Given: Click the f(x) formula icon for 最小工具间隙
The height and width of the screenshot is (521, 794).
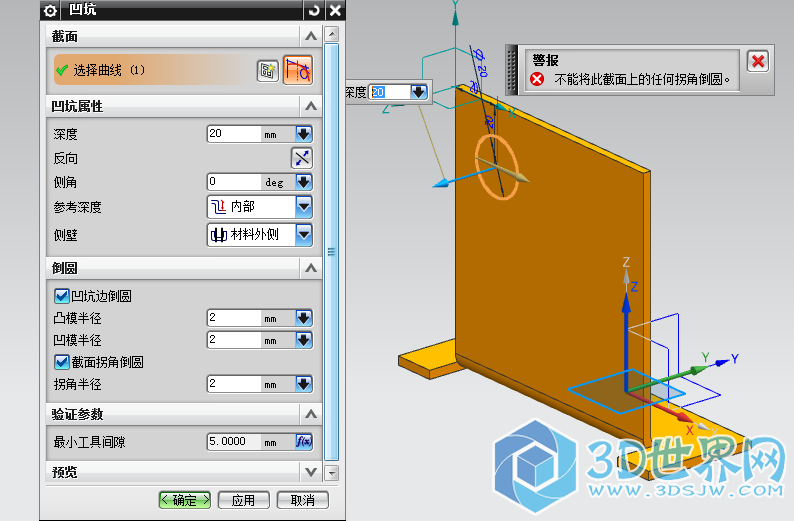Looking at the screenshot, I should point(304,442).
